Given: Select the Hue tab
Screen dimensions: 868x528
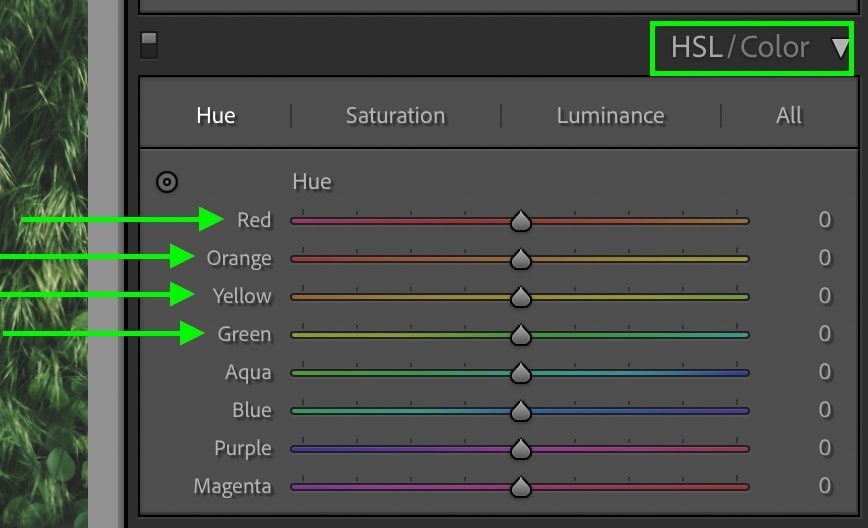Looking at the screenshot, I should tap(216, 116).
